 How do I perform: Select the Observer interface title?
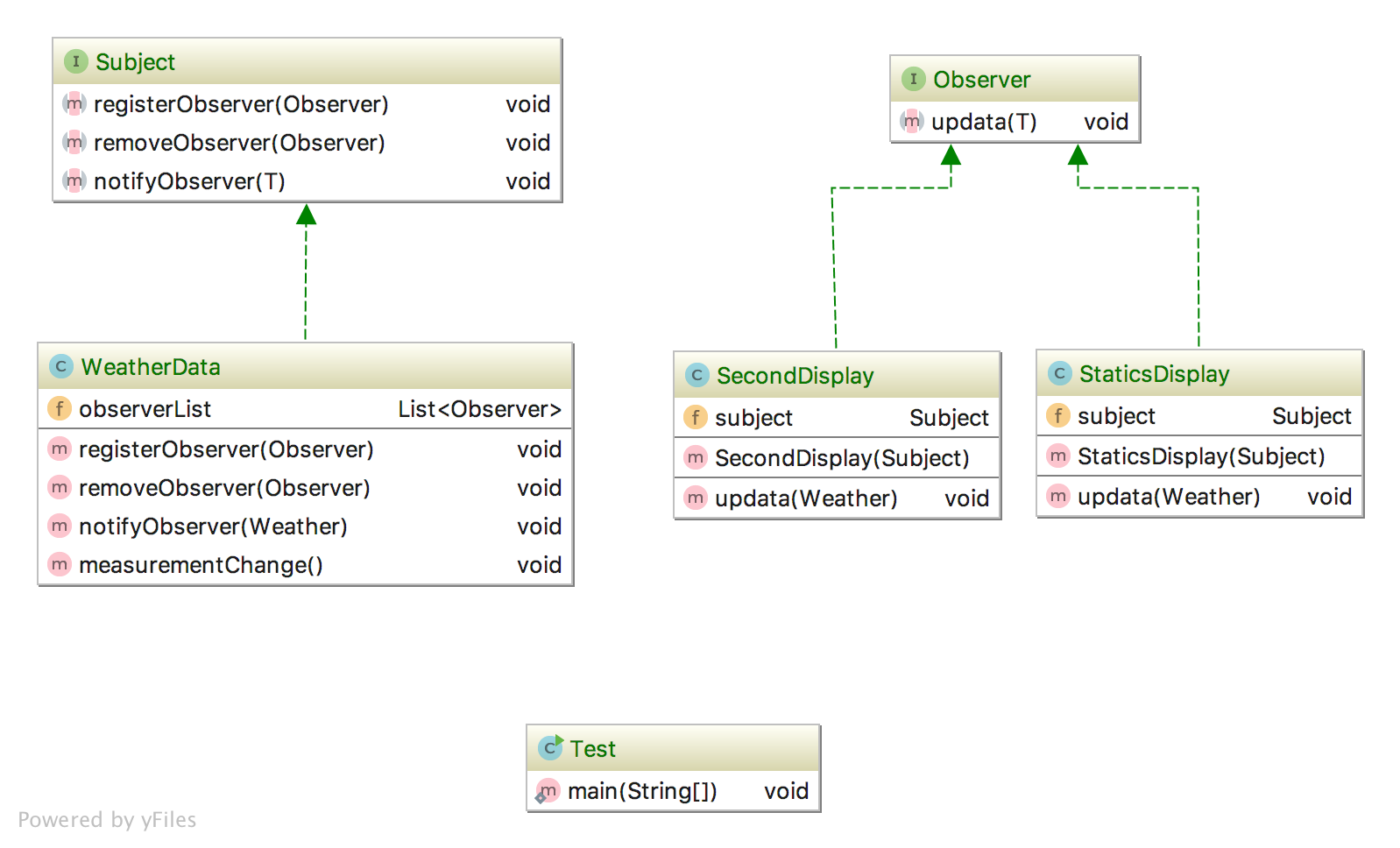[x=981, y=80]
